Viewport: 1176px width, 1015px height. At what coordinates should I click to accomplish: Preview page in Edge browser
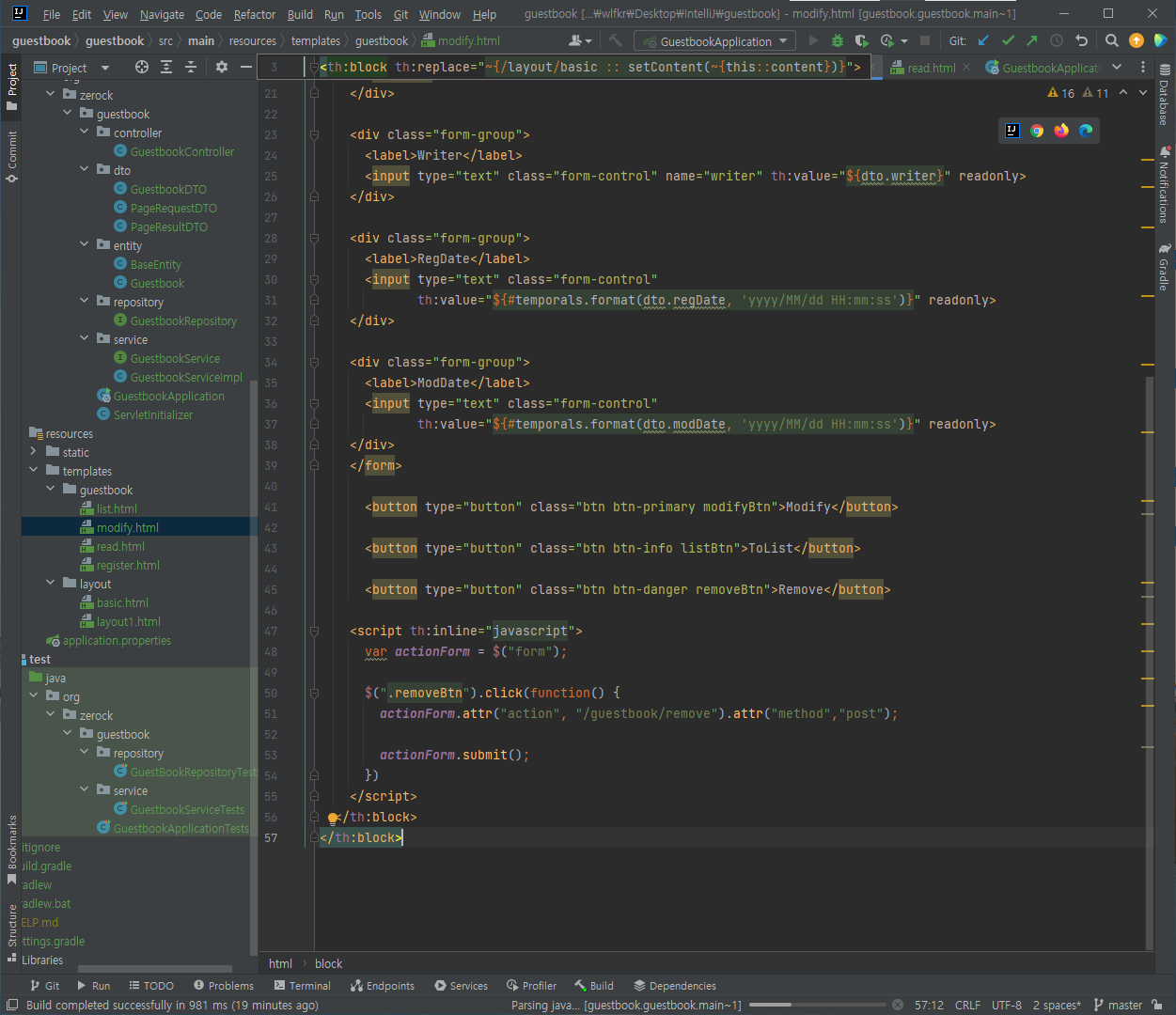(1086, 131)
